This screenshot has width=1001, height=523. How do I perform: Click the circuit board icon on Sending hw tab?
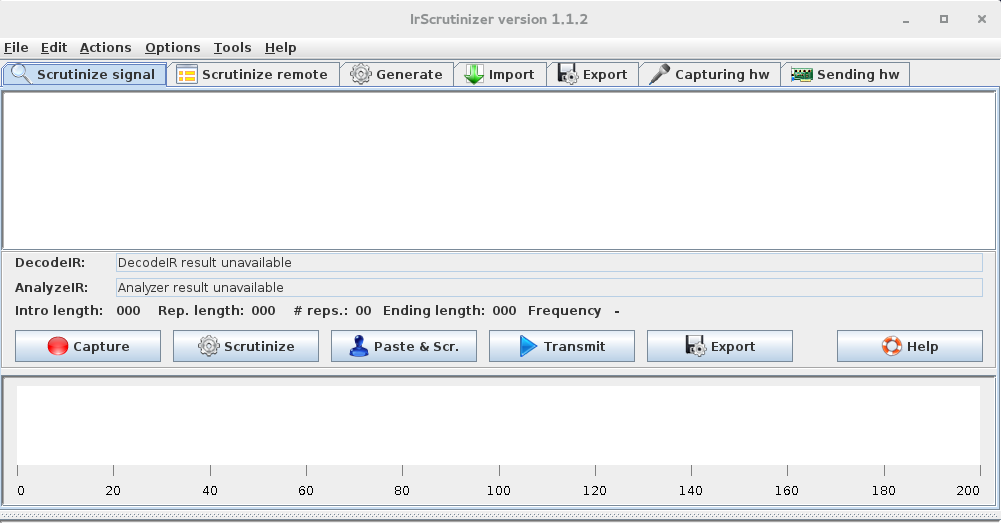(x=802, y=75)
